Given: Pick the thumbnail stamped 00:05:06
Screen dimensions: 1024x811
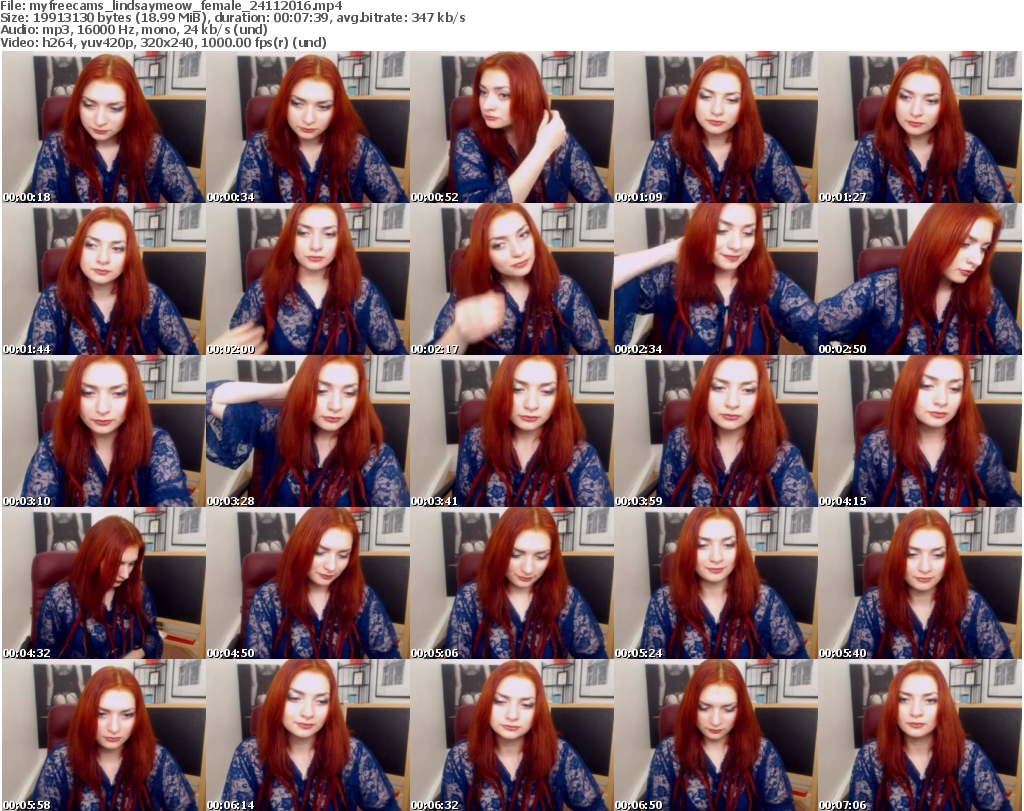Looking at the screenshot, I should pos(511,583).
